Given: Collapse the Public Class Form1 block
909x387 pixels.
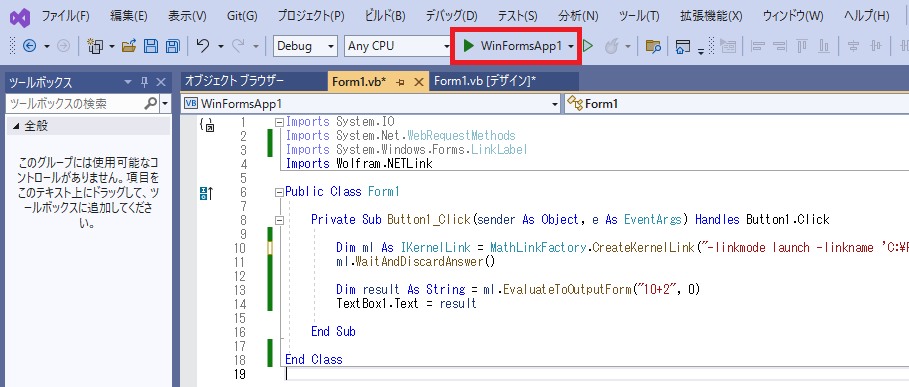Looking at the screenshot, I should (279, 192).
